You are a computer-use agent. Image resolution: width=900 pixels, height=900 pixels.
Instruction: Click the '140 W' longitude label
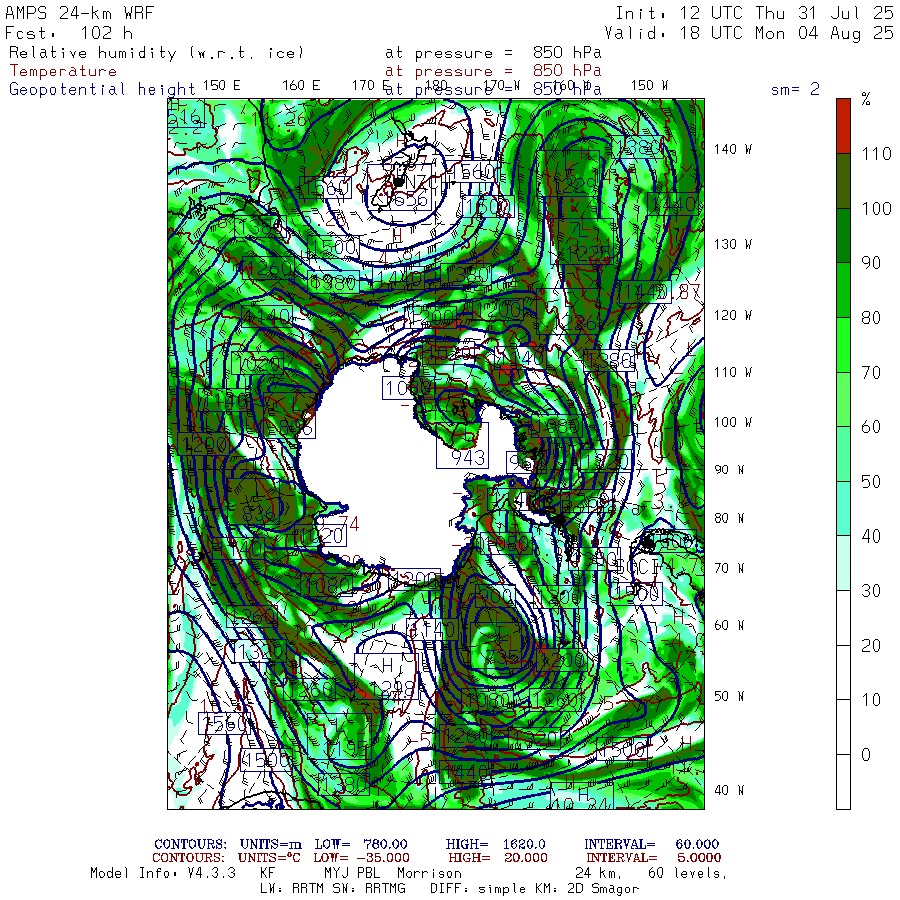click(x=733, y=150)
